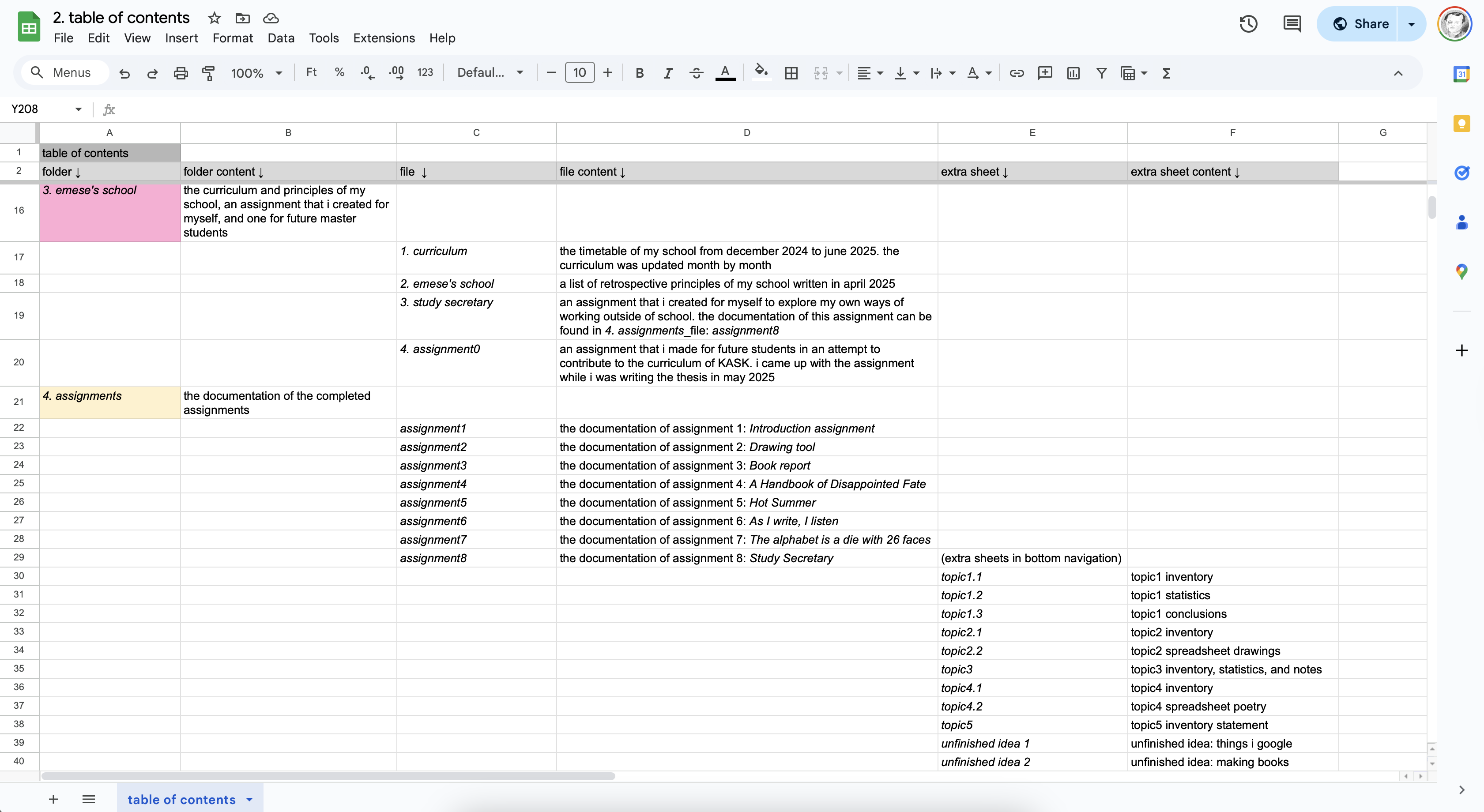Click the borders grid icon
The width and height of the screenshot is (1484, 812).
[x=791, y=73]
